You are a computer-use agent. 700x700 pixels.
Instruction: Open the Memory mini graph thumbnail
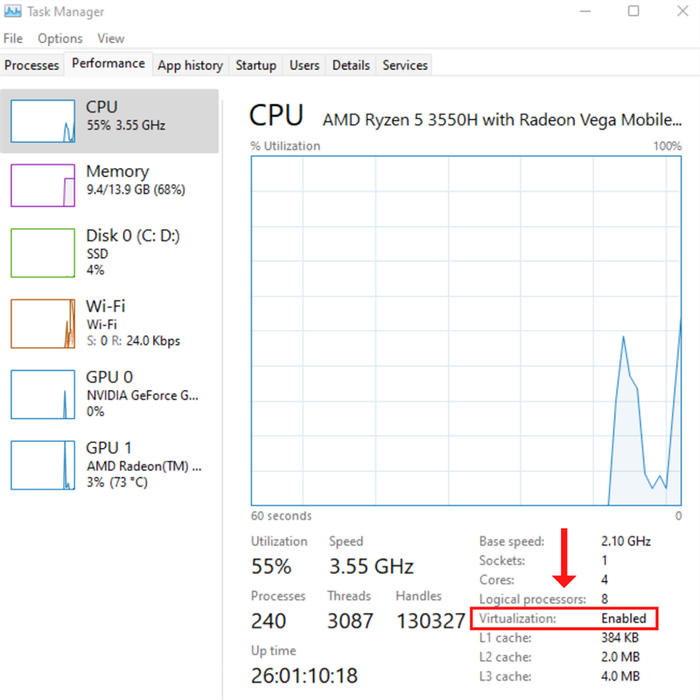coord(43,185)
